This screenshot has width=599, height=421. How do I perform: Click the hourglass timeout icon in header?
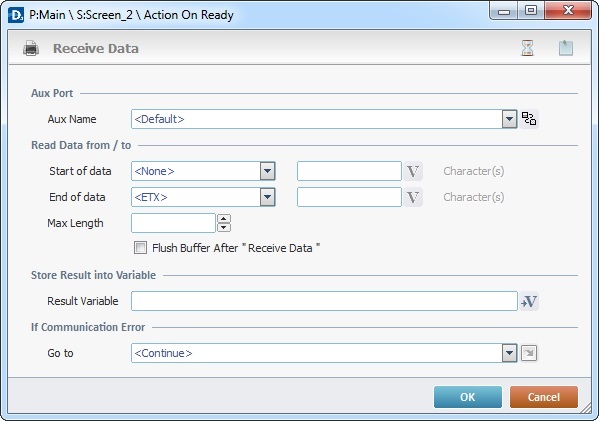pyautogui.click(x=527, y=48)
